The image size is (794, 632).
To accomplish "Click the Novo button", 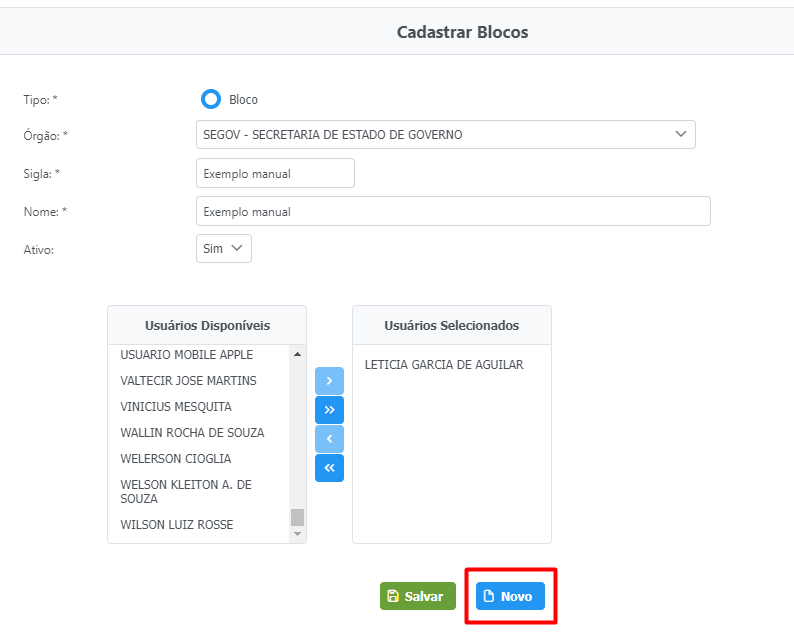I will point(510,596).
